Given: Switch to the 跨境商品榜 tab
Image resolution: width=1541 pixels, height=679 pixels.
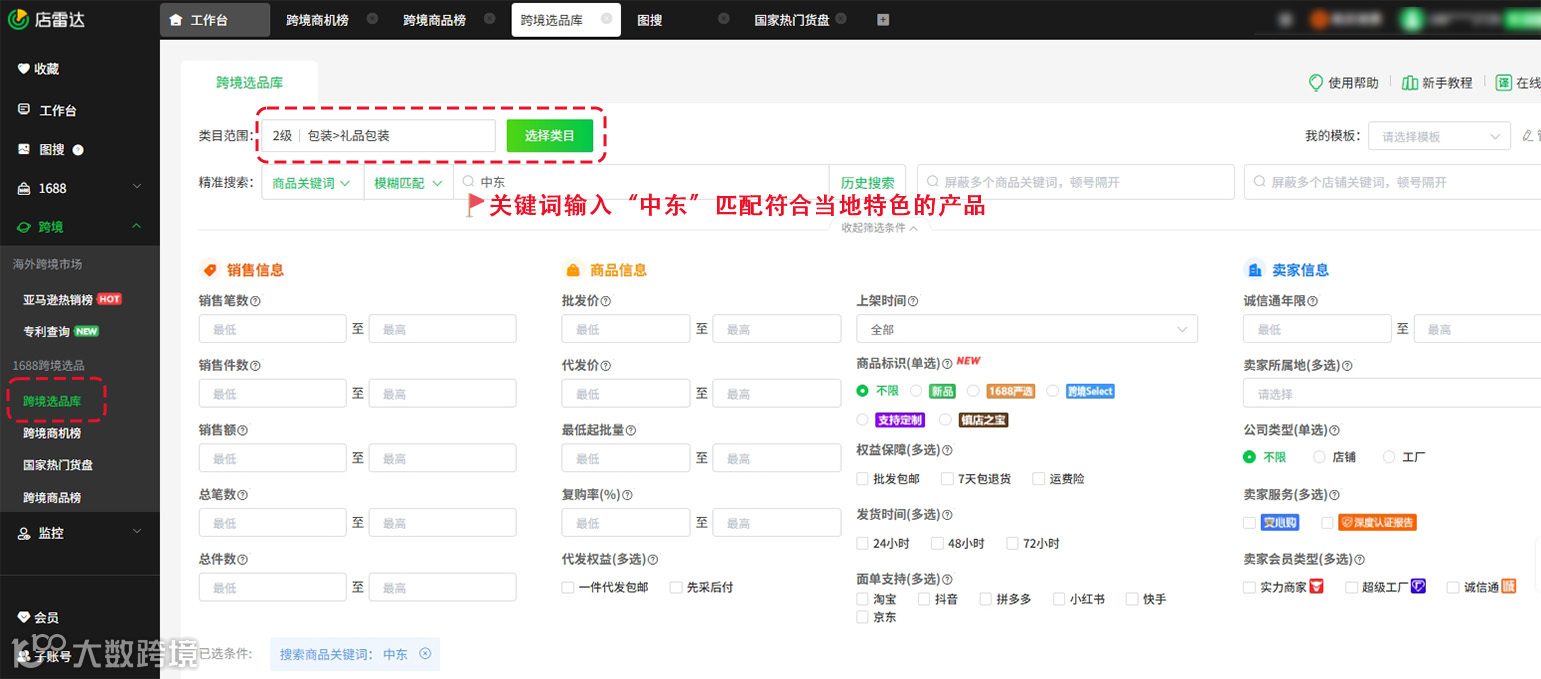Looking at the screenshot, I should [x=434, y=20].
